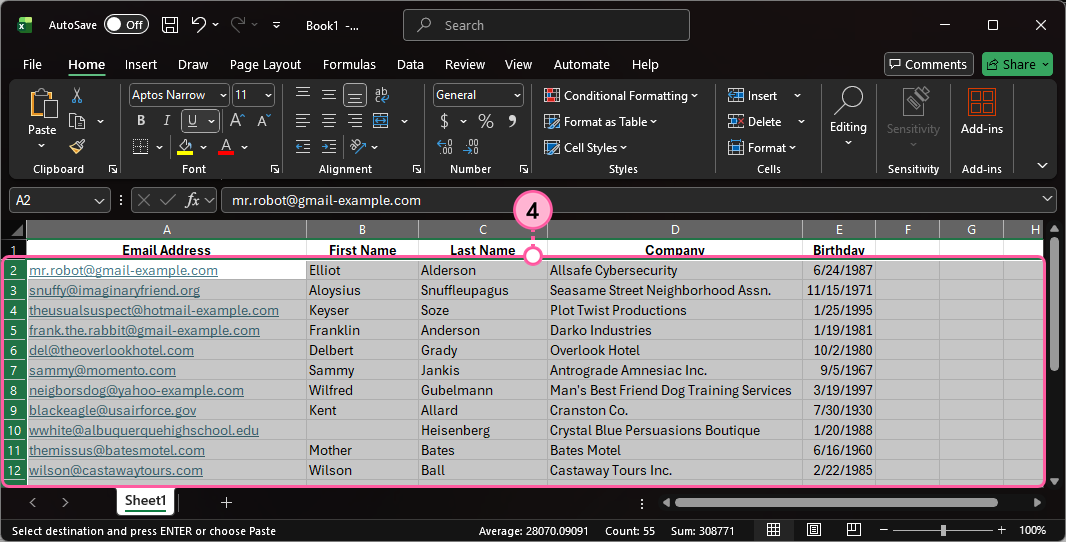The width and height of the screenshot is (1066, 542).
Task: Click the Format cells button
Action: click(761, 148)
